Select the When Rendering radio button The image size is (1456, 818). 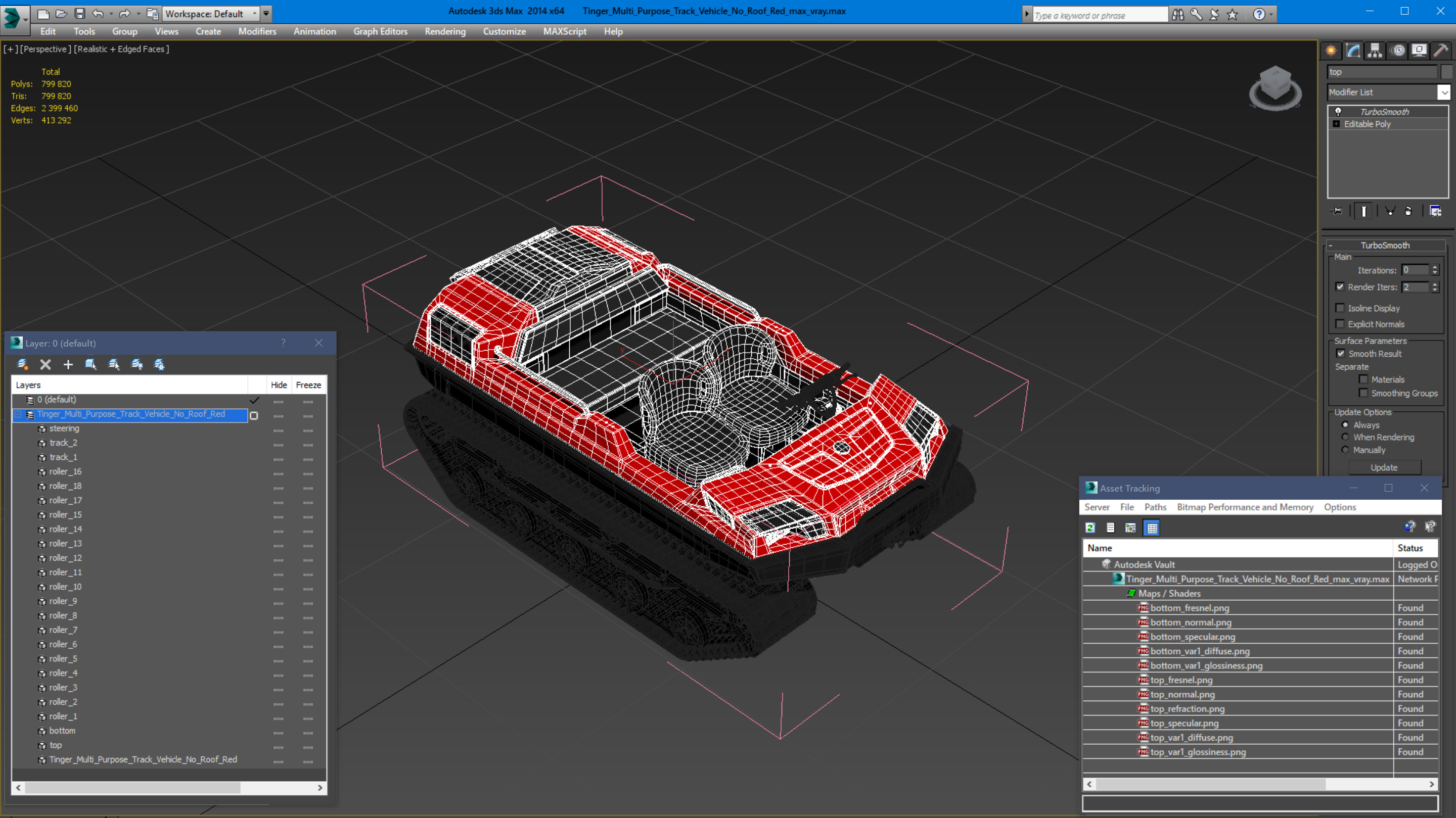pyautogui.click(x=1345, y=437)
